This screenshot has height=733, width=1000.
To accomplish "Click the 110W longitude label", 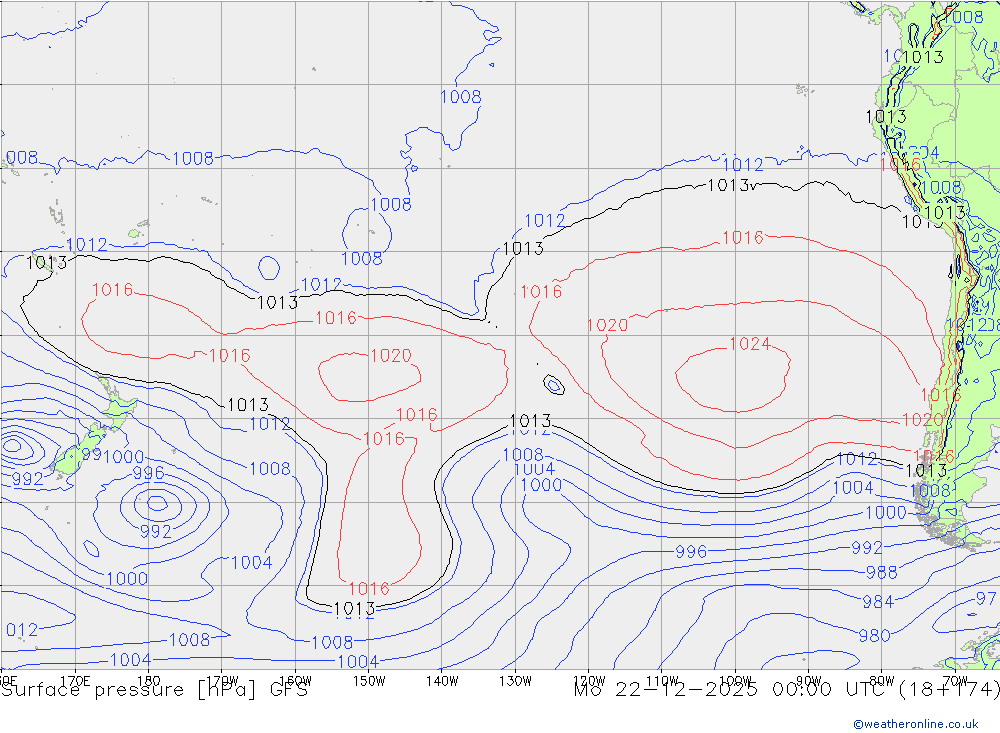I will click(x=663, y=681).
